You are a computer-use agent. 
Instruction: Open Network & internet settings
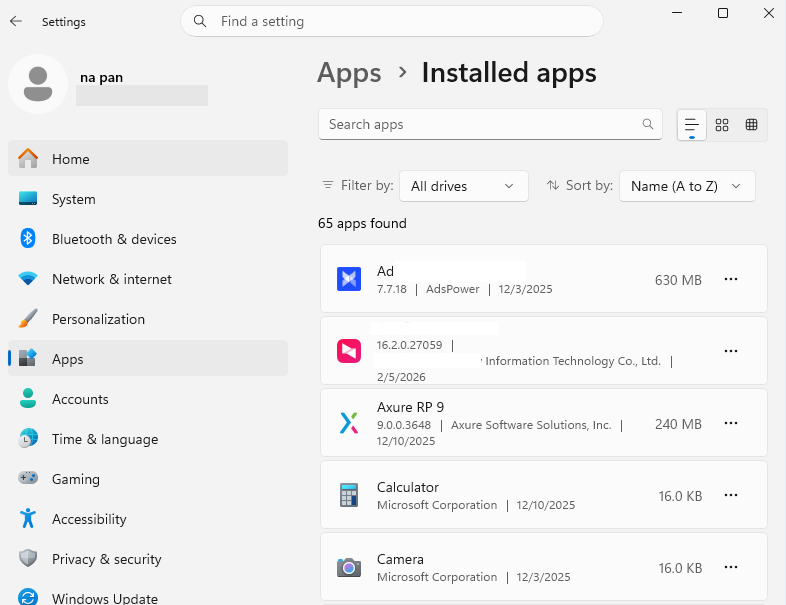click(x=148, y=279)
